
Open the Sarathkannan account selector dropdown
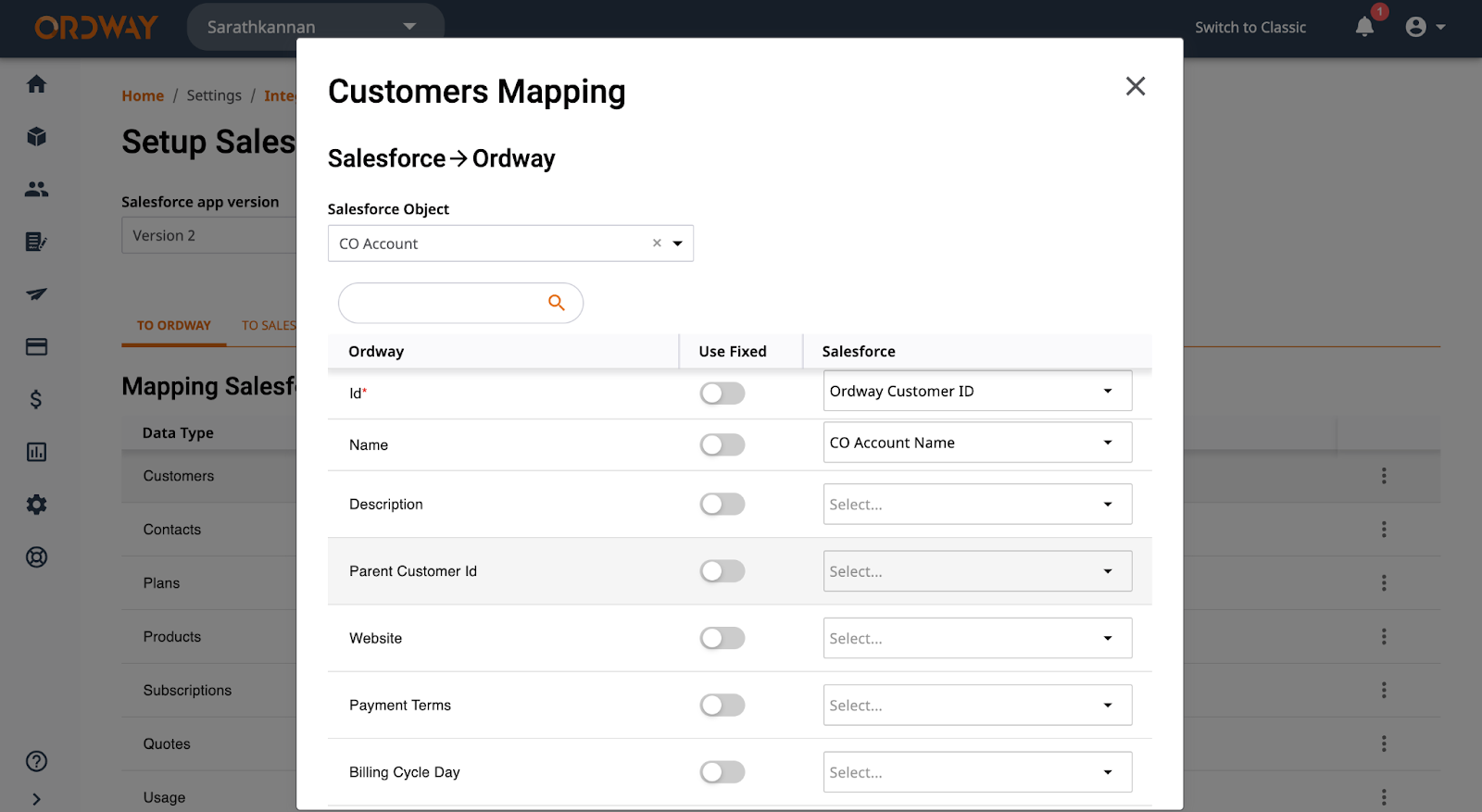click(x=315, y=27)
